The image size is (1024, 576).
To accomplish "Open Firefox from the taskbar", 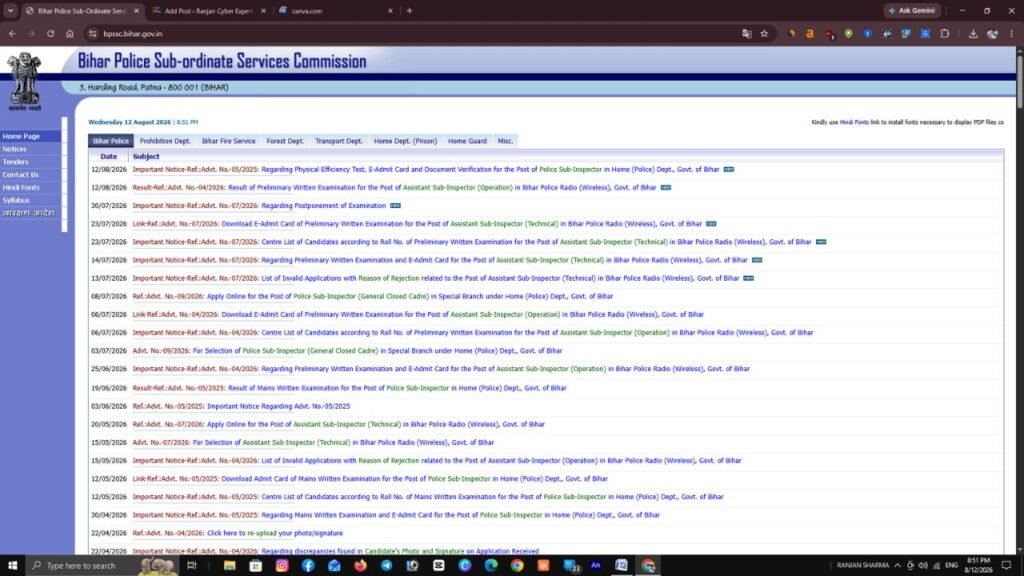I will pyautogui.click(x=360, y=565).
